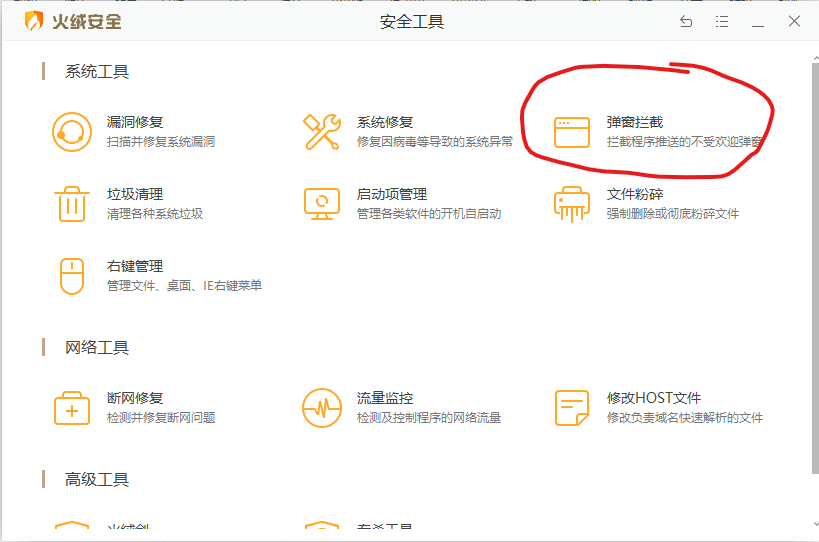Viewport: 819px width, 542px height.
Task: Click description 拦截程序推送的不受欢迎弹窗
Action: tap(685, 142)
